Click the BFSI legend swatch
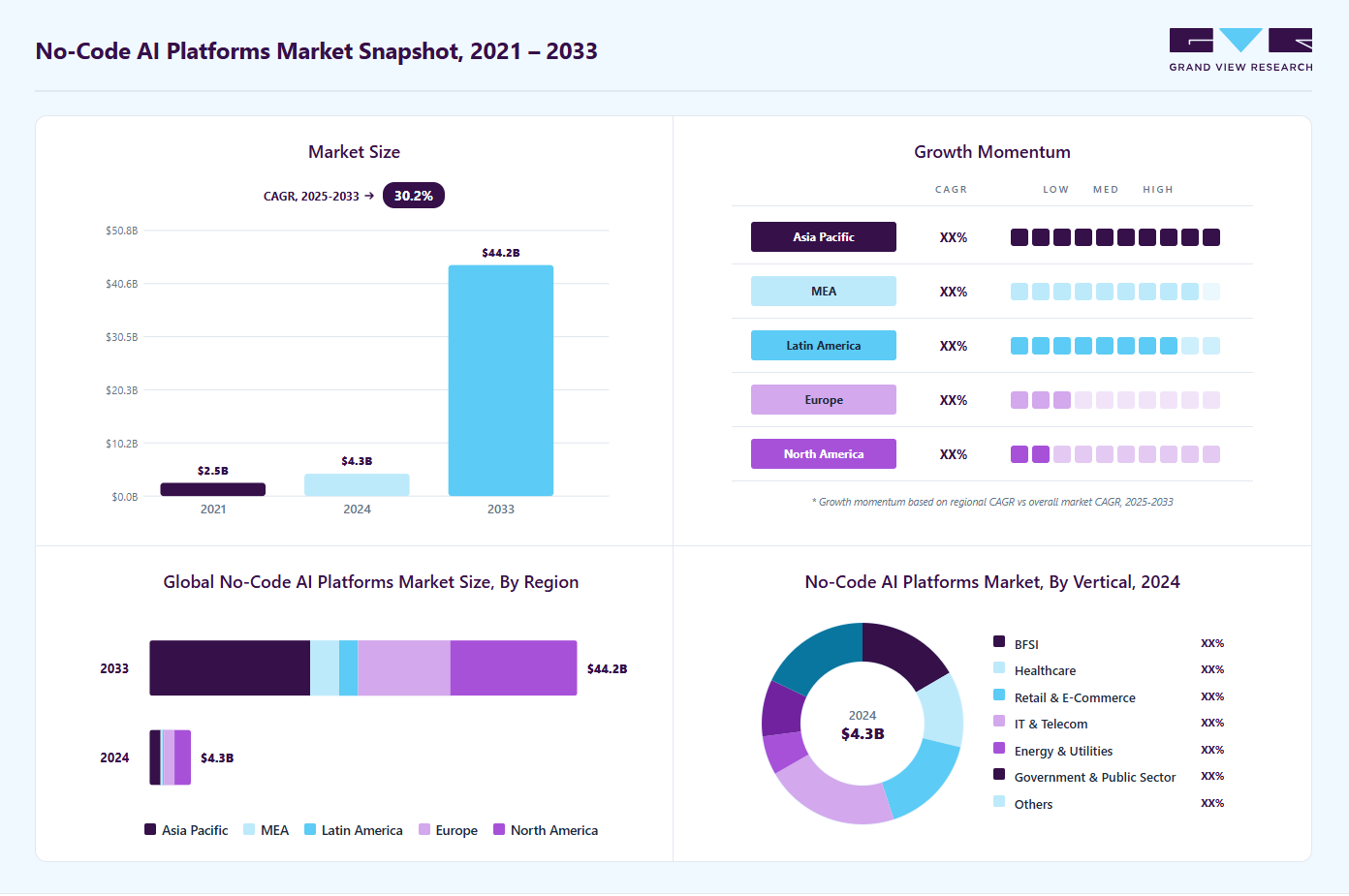This screenshot has height=896, width=1349. click(999, 641)
